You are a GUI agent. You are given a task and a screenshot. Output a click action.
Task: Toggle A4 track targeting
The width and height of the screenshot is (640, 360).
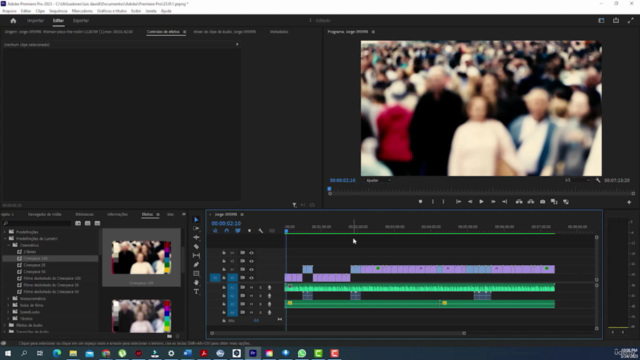tap(232, 313)
